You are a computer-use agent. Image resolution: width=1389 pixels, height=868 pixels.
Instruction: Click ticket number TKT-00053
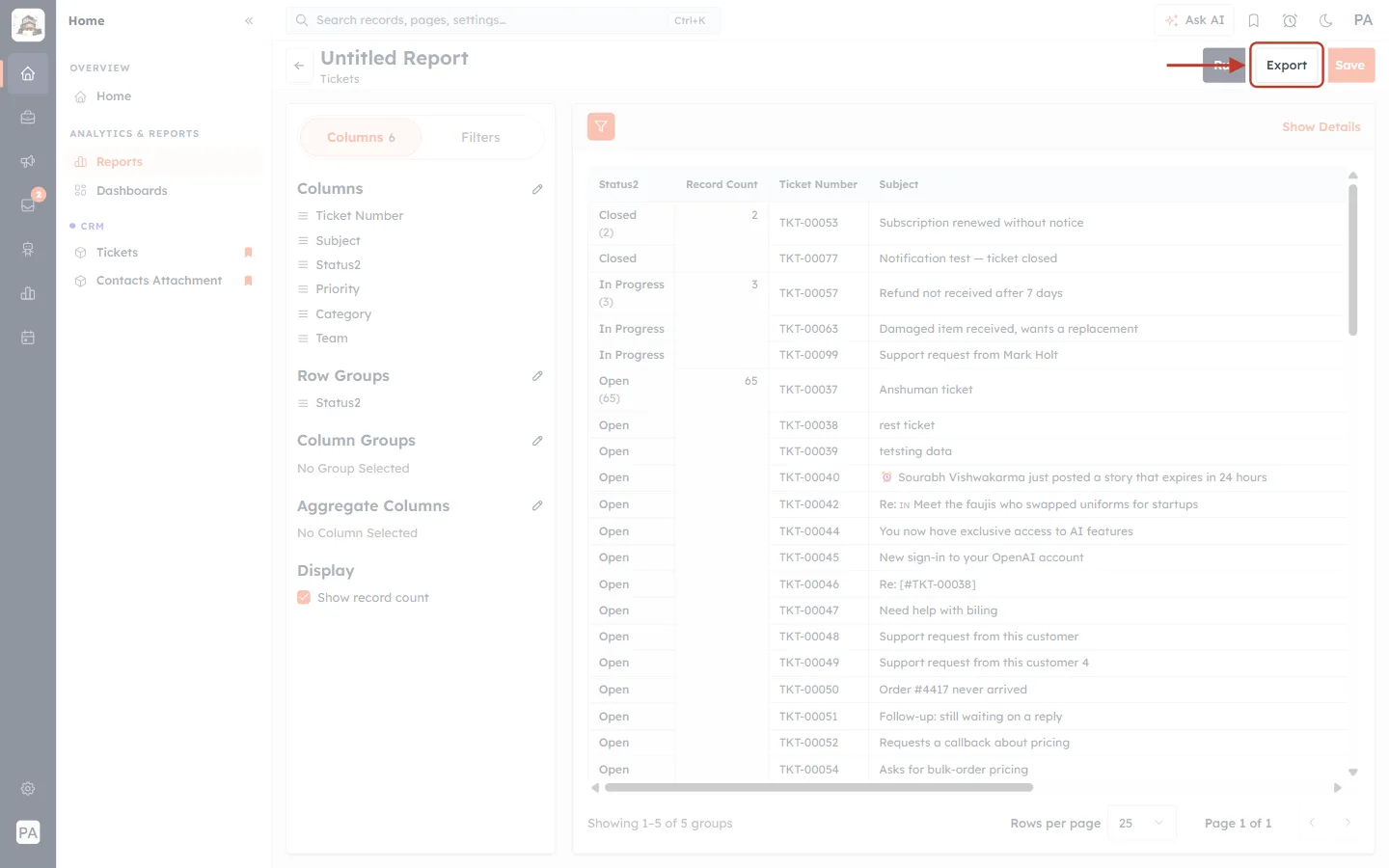(x=808, y=223)
